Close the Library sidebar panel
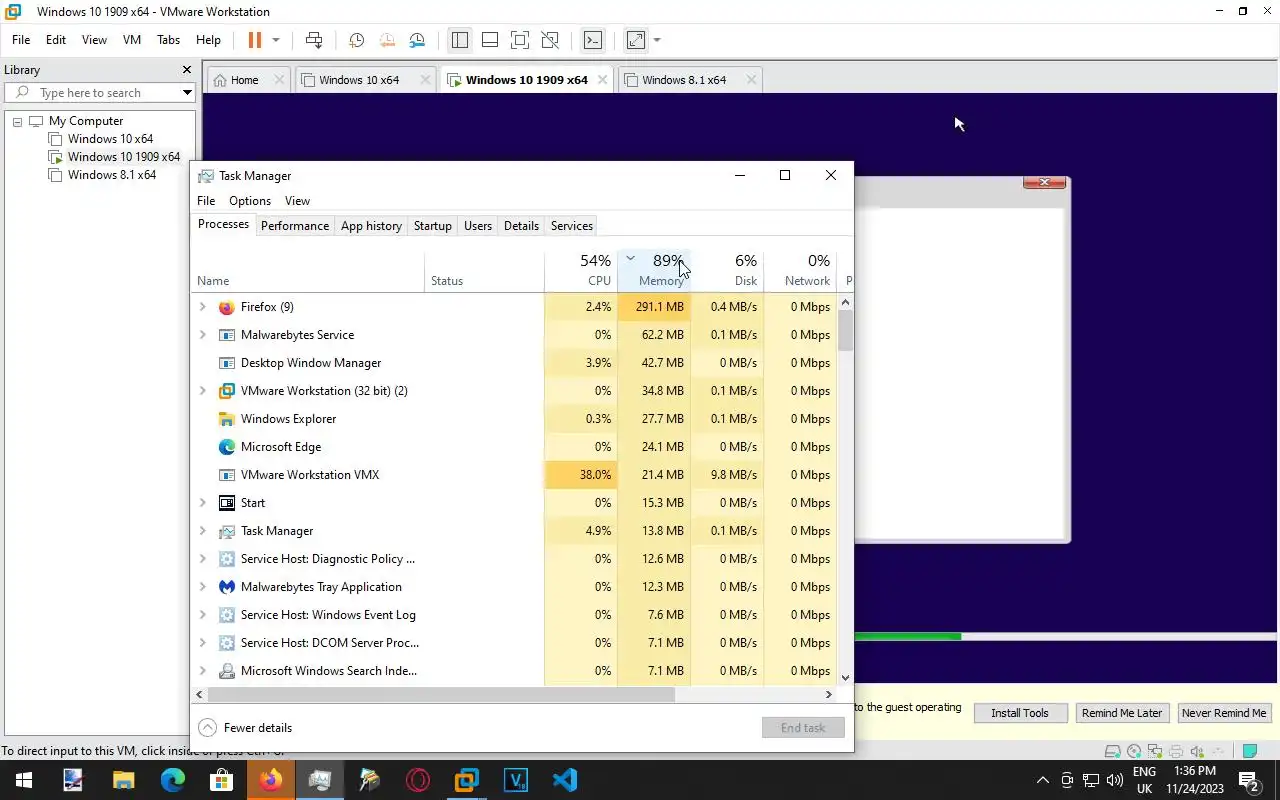The image size is (1280, 800). click(186, 70)
